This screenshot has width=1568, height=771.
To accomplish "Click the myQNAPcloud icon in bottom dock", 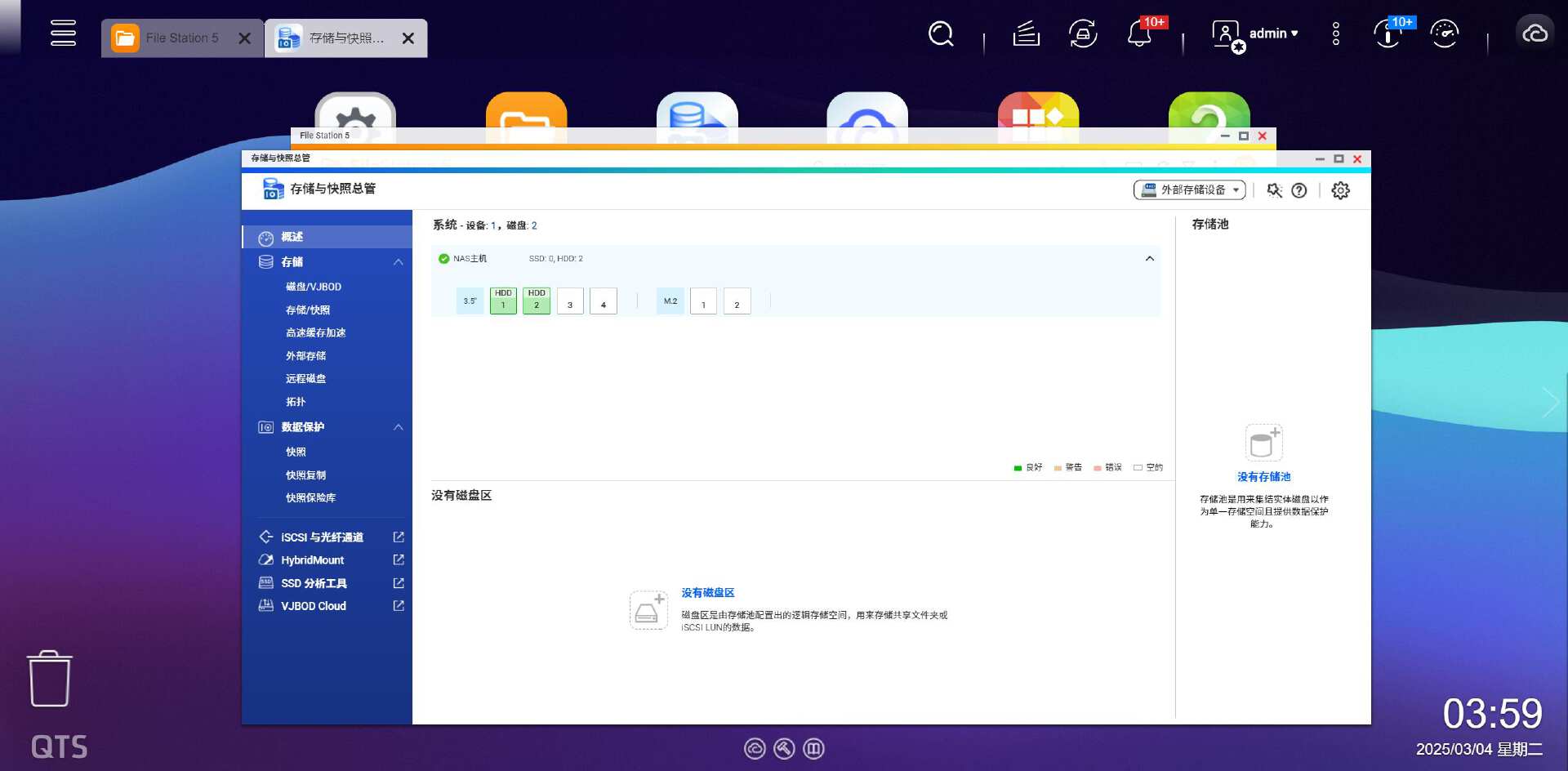I will pos(755,748).
